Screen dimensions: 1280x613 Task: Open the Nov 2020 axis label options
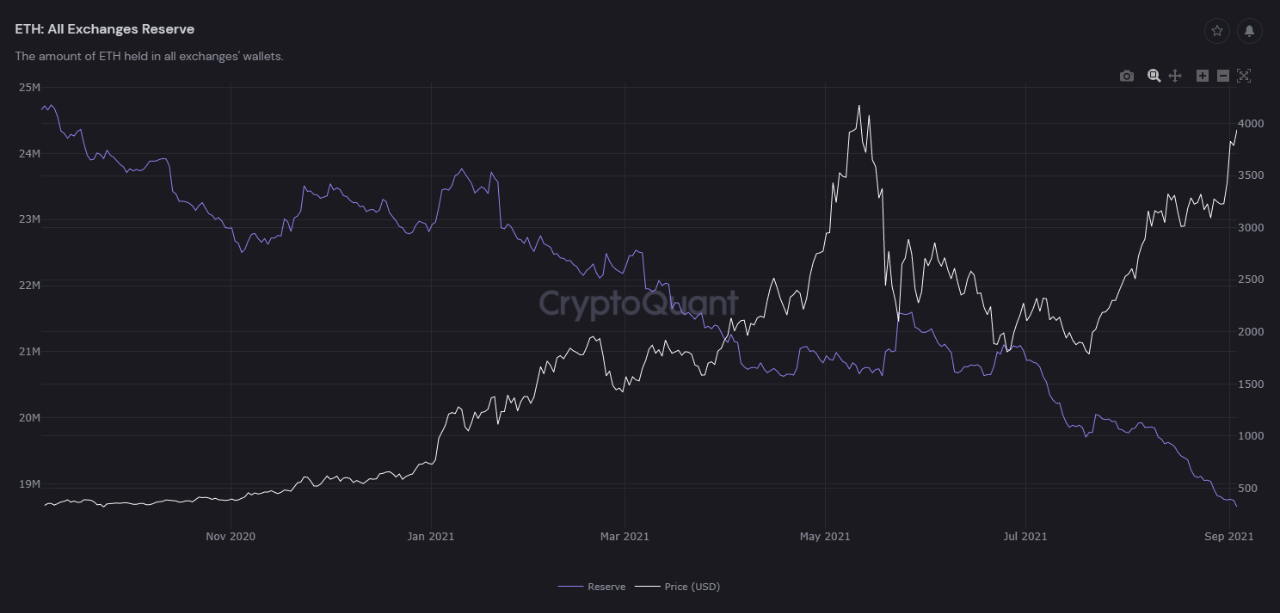[x=230, y=536]
